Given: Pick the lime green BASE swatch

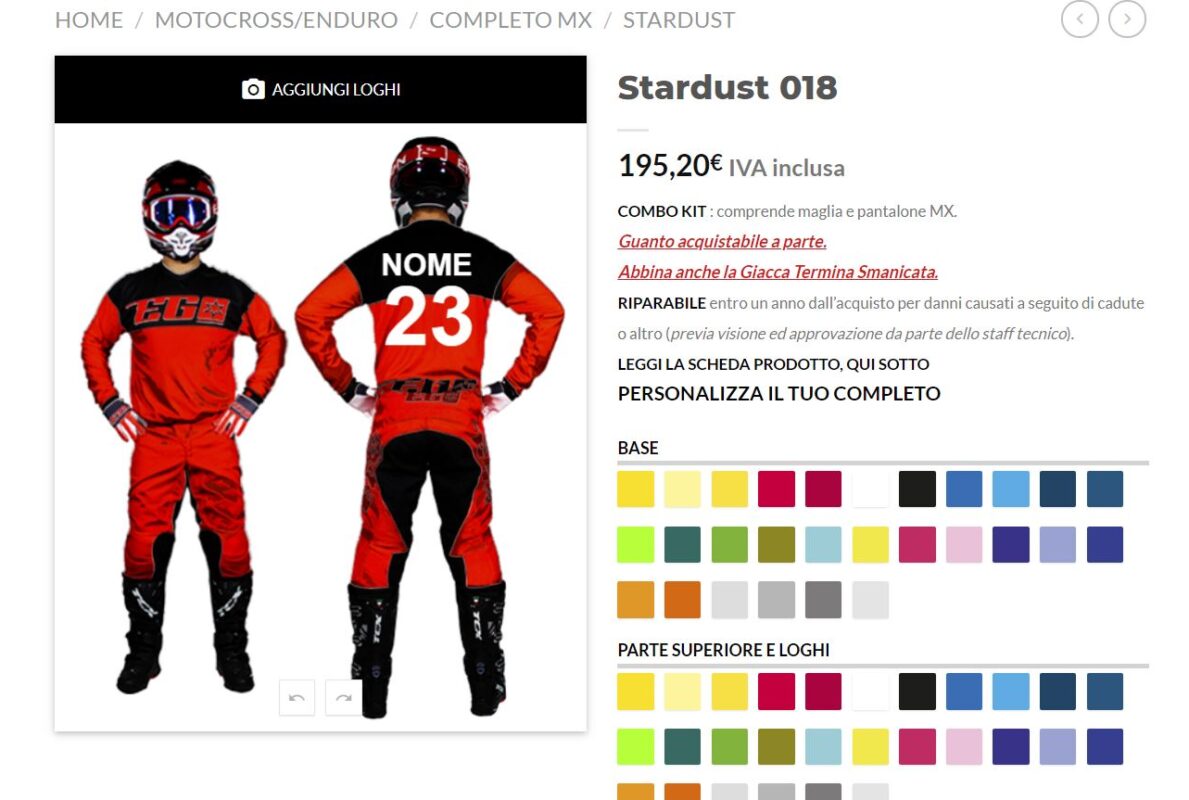Looking at the screenshot, I should 635,544.
